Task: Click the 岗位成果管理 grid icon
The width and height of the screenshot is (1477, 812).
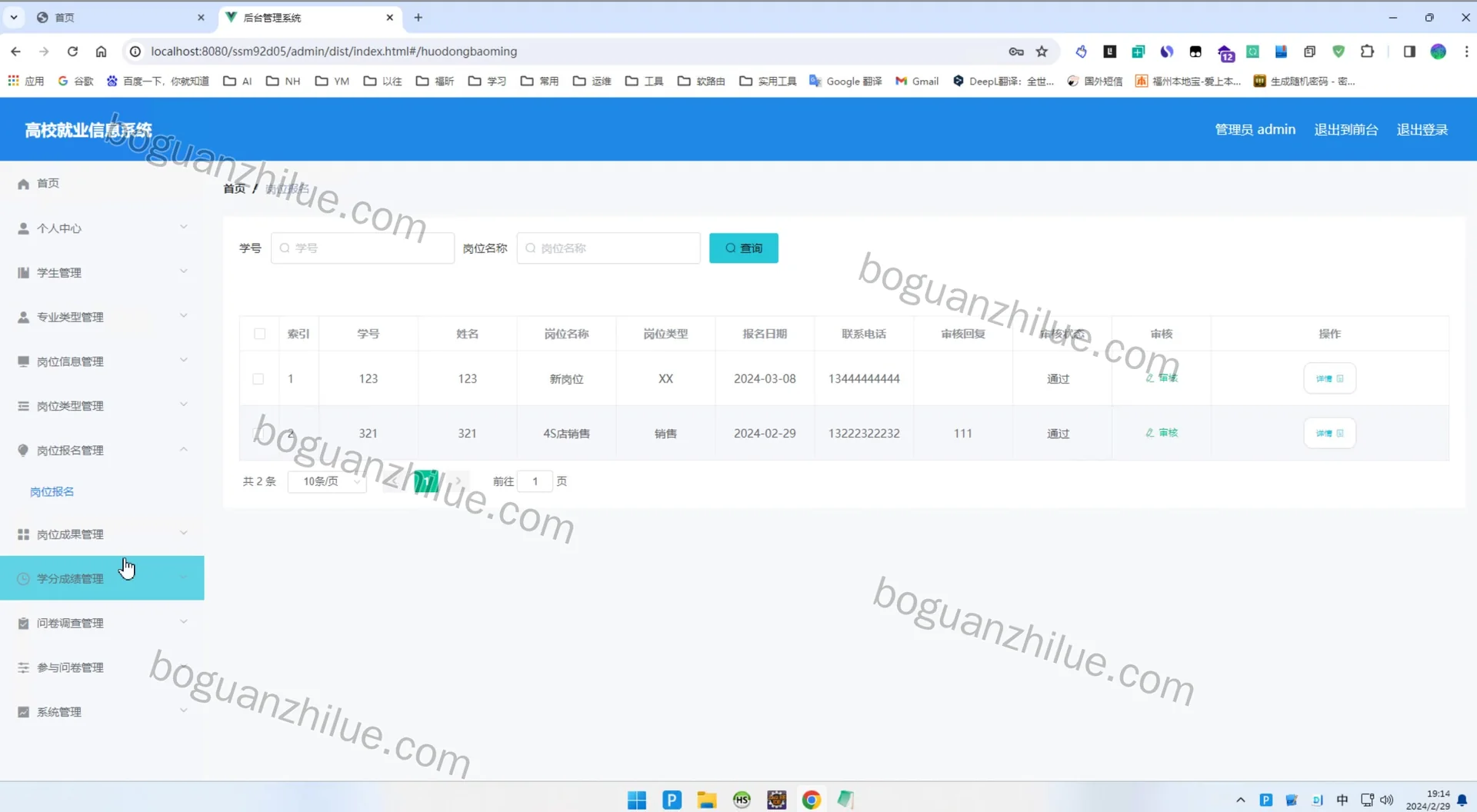Action: click(x=23, y=534)
